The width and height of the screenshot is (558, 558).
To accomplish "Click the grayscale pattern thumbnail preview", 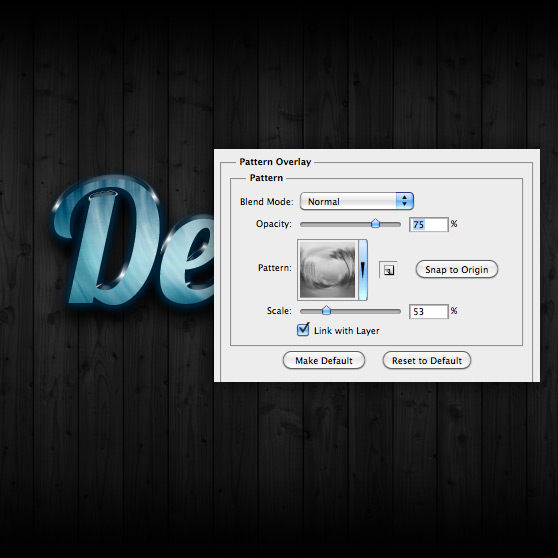I will [x=327, y=269].
